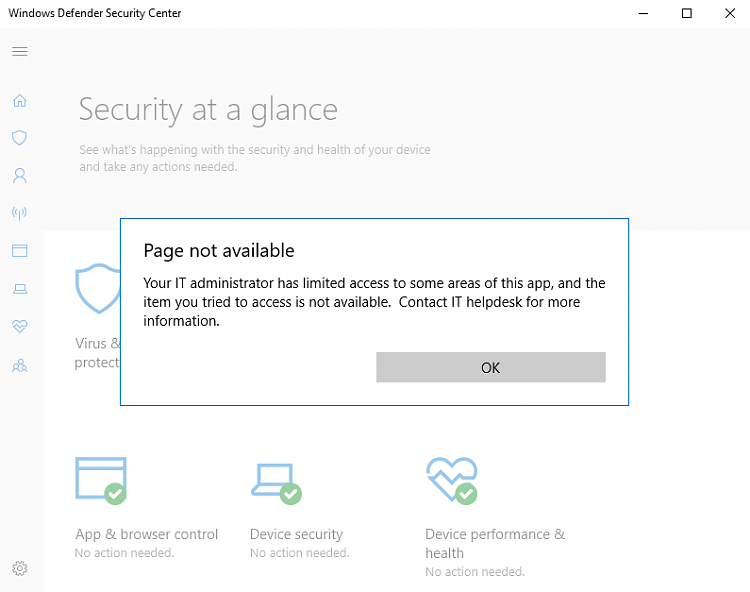Viewport: 750px width, 592px height.
Task: Select the large Device security laptop tile icon
Action: tap(276, 483)
